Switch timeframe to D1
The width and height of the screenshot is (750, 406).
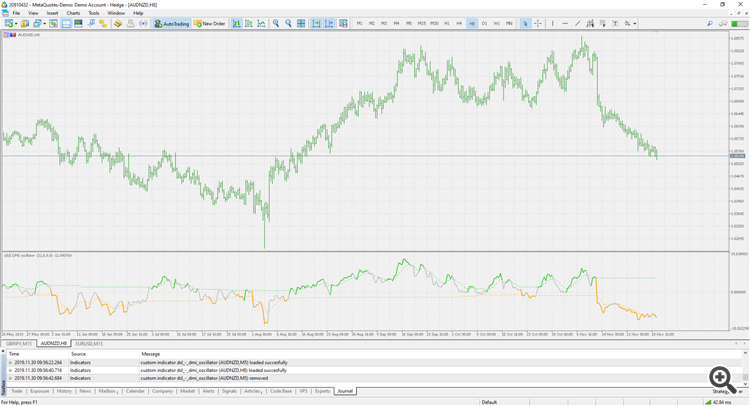pos(484,23)
